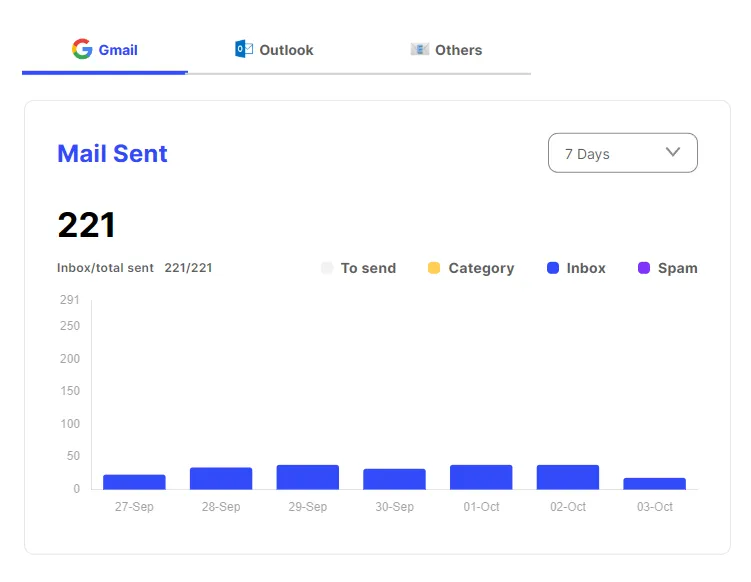Click the Spam legend label
This screenshot has height=582, width=751.
[678, 268]
